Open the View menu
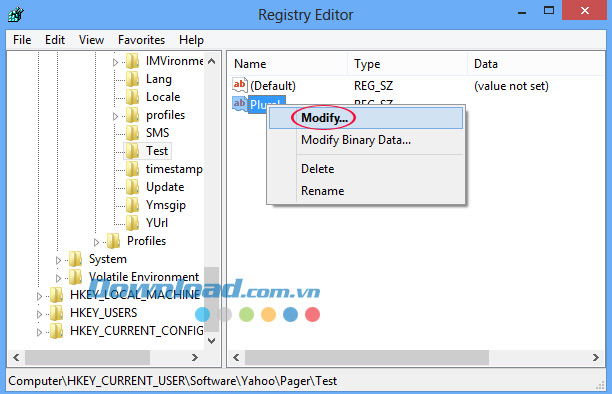The height and width of the screenshot is (394, 612). tap(91, 40)
